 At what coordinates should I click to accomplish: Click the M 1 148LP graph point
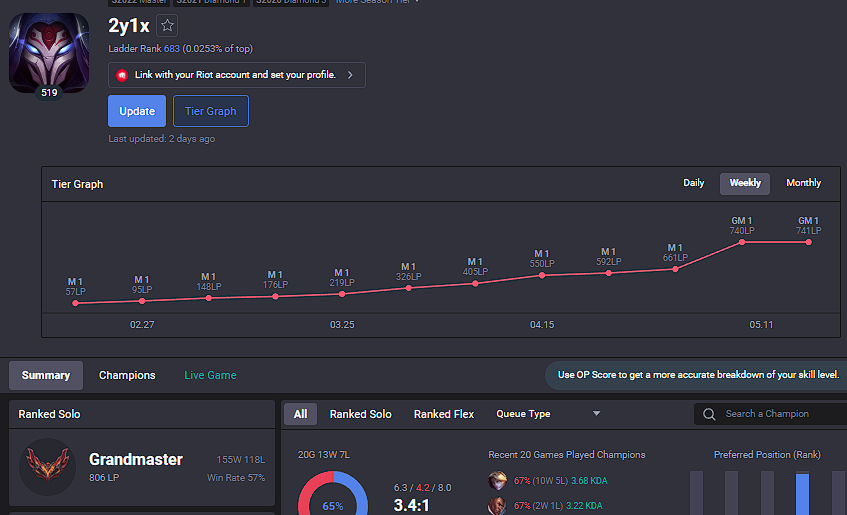click(209, 298)
